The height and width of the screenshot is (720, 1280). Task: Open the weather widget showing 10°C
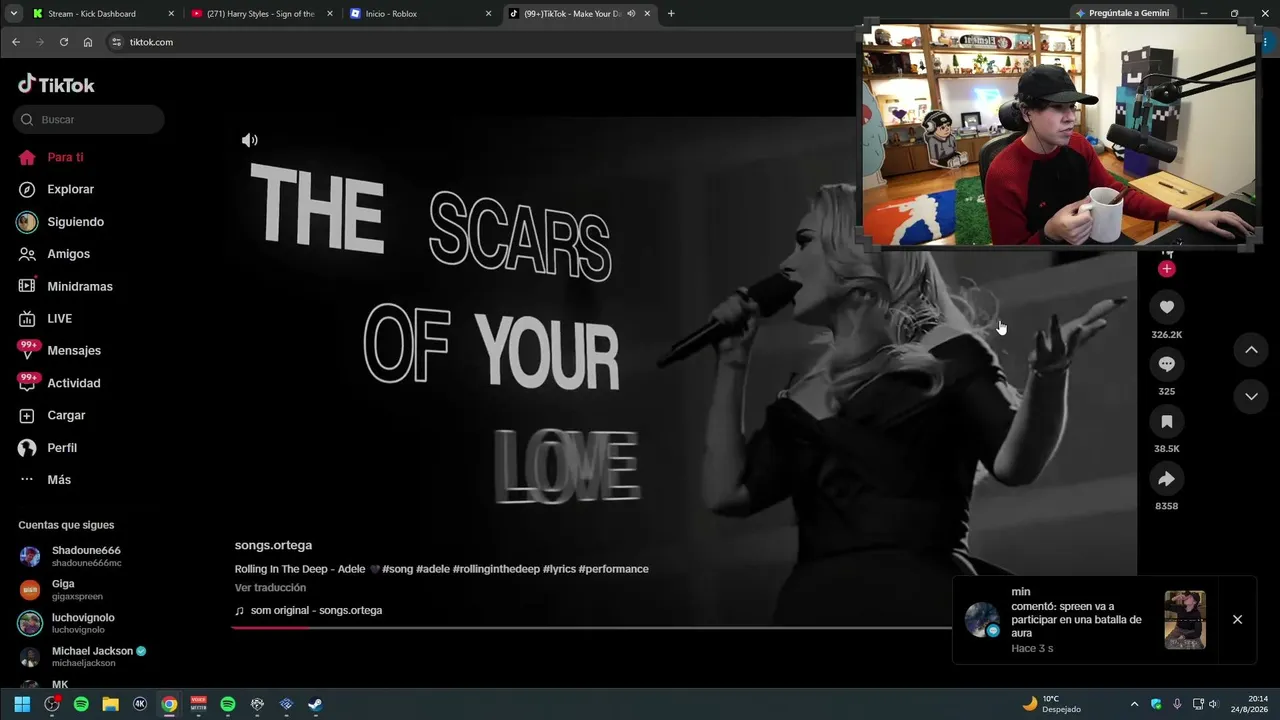(x=1052, y=704)
